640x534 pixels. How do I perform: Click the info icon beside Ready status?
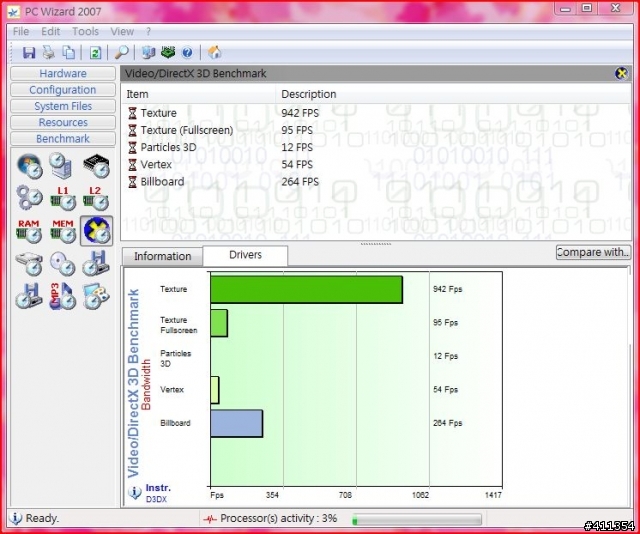(x=16, y=518)
